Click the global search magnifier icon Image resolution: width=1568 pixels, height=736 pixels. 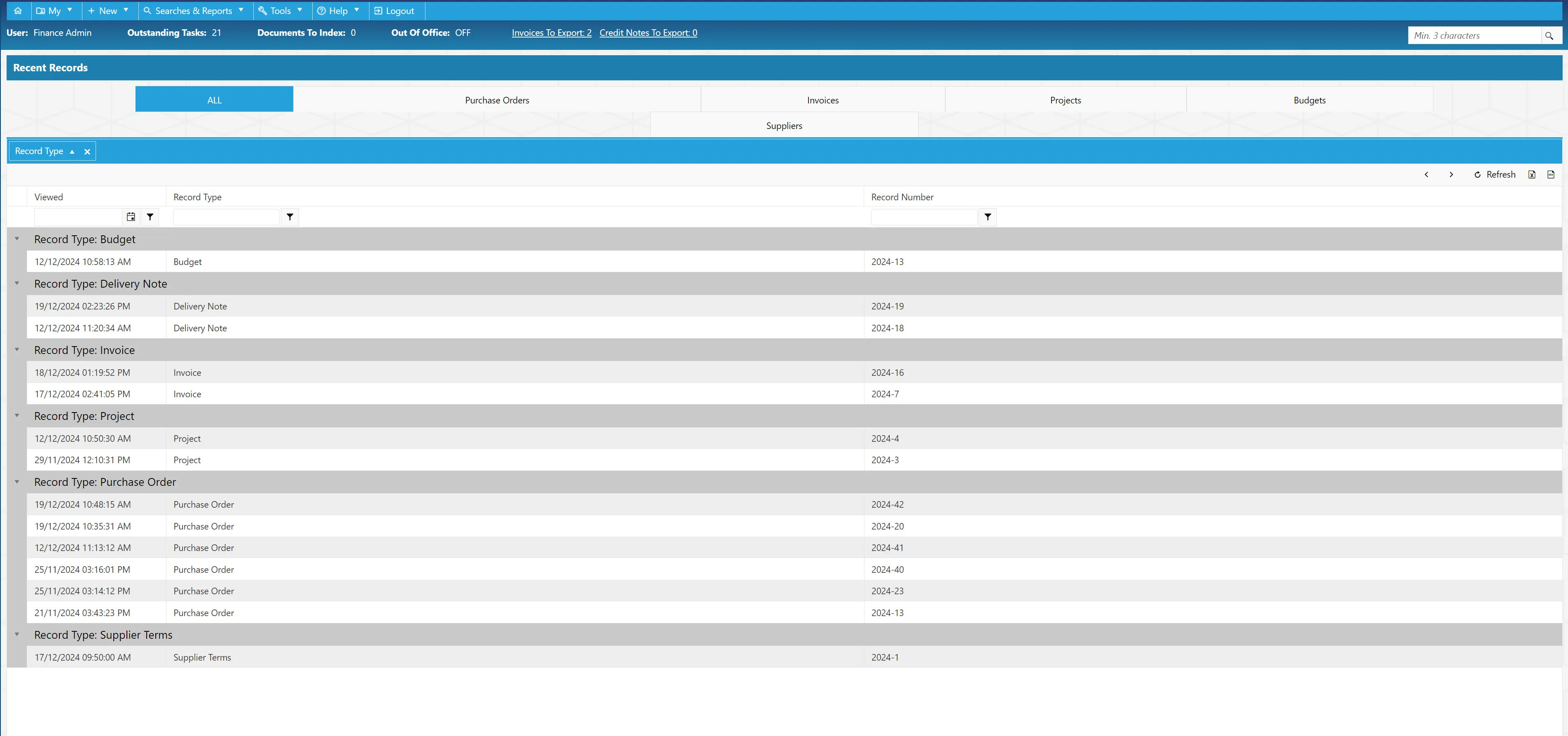pyautogui.click(x=1549, y=36)
